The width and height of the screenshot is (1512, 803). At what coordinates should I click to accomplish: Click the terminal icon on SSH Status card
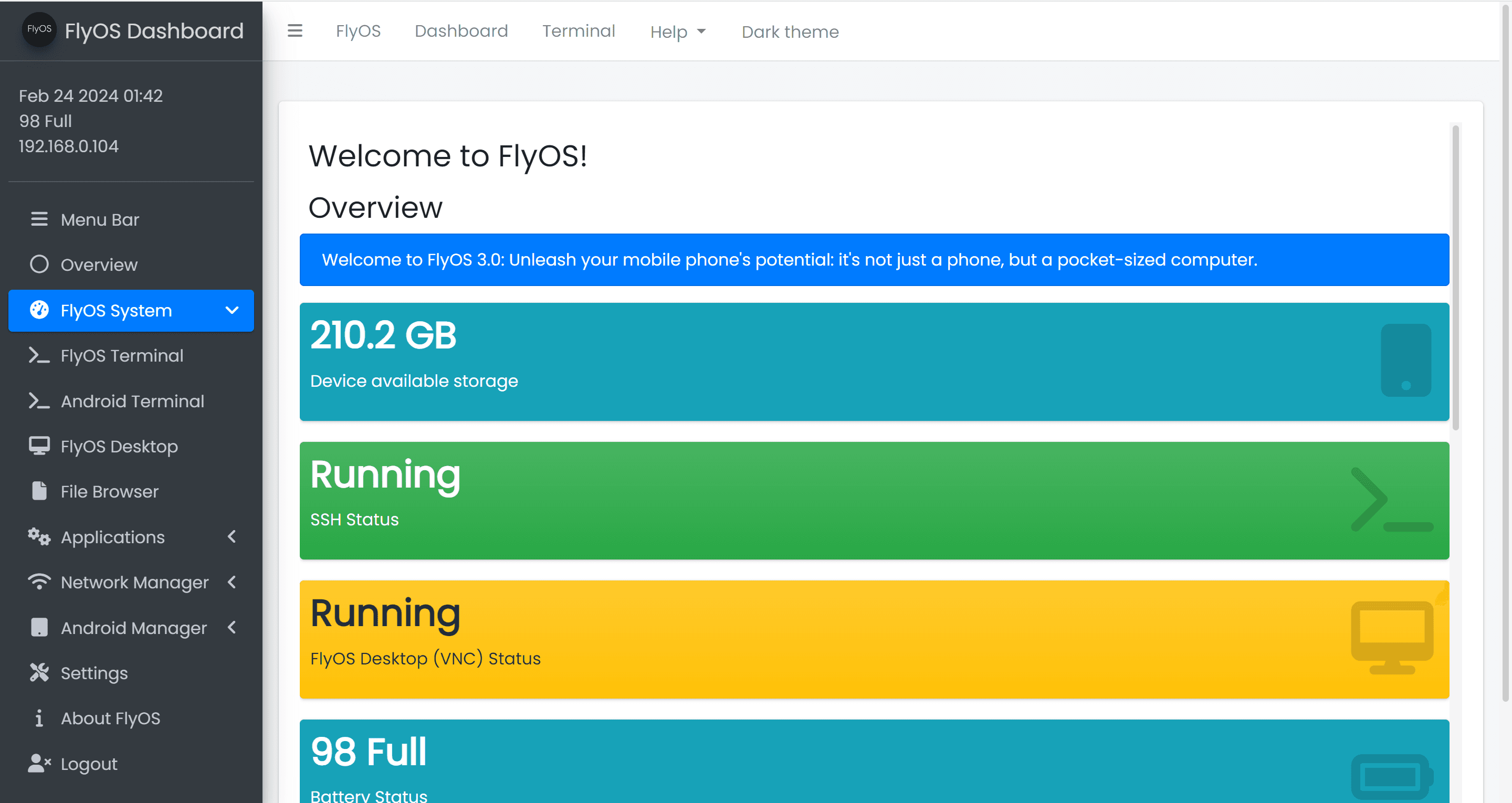[1392, 500]
